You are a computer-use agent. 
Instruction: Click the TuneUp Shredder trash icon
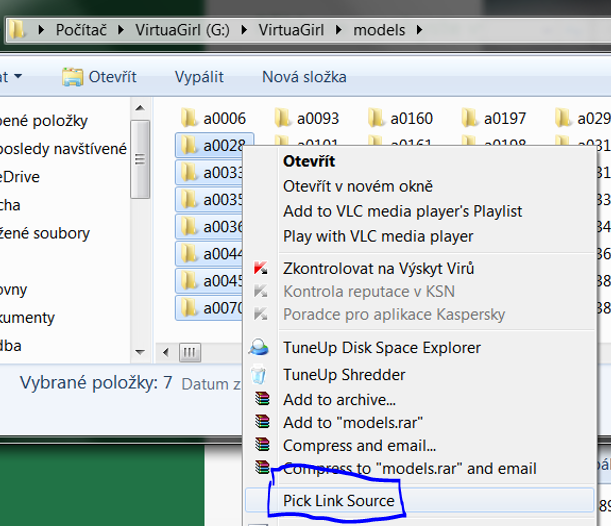pos(258,374)
